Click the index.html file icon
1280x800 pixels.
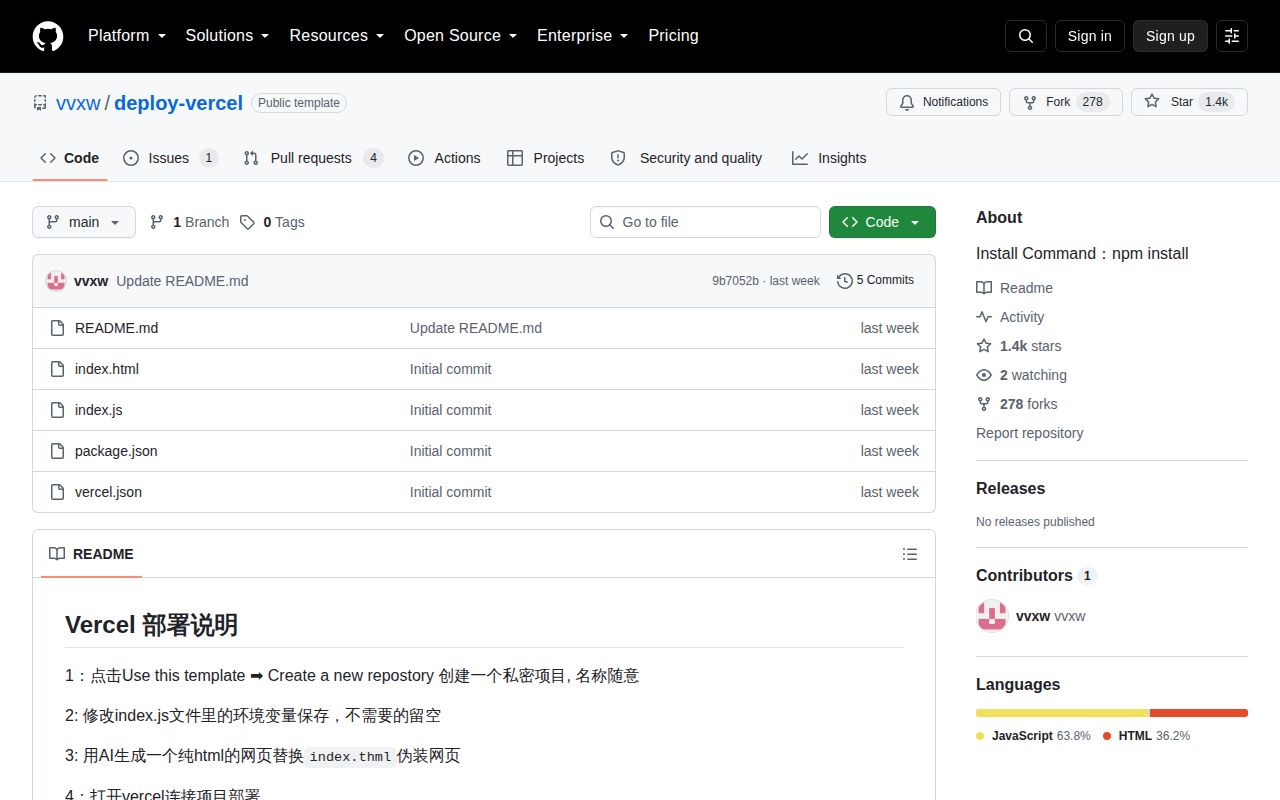57,369
